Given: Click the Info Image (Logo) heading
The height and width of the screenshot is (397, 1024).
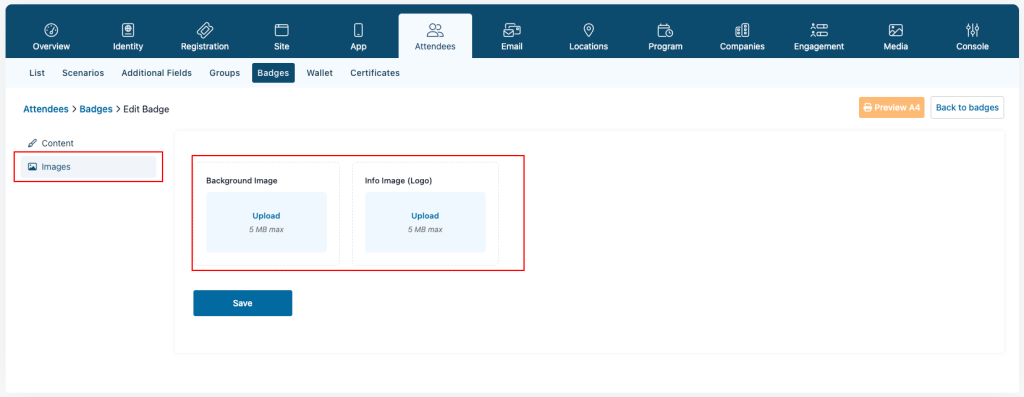Looking at the screenshot, I should pos(398,180).
